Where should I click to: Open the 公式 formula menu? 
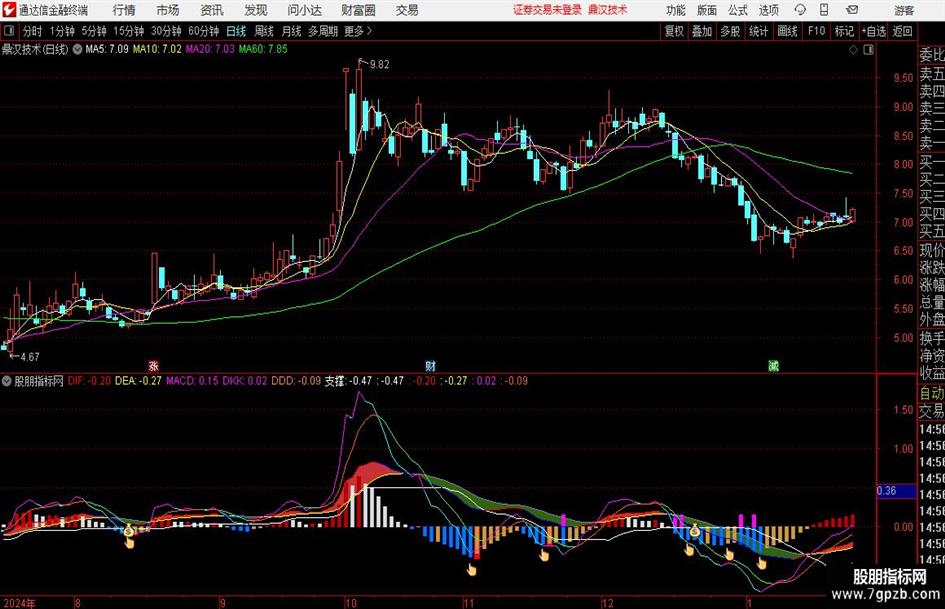[738, 10]
